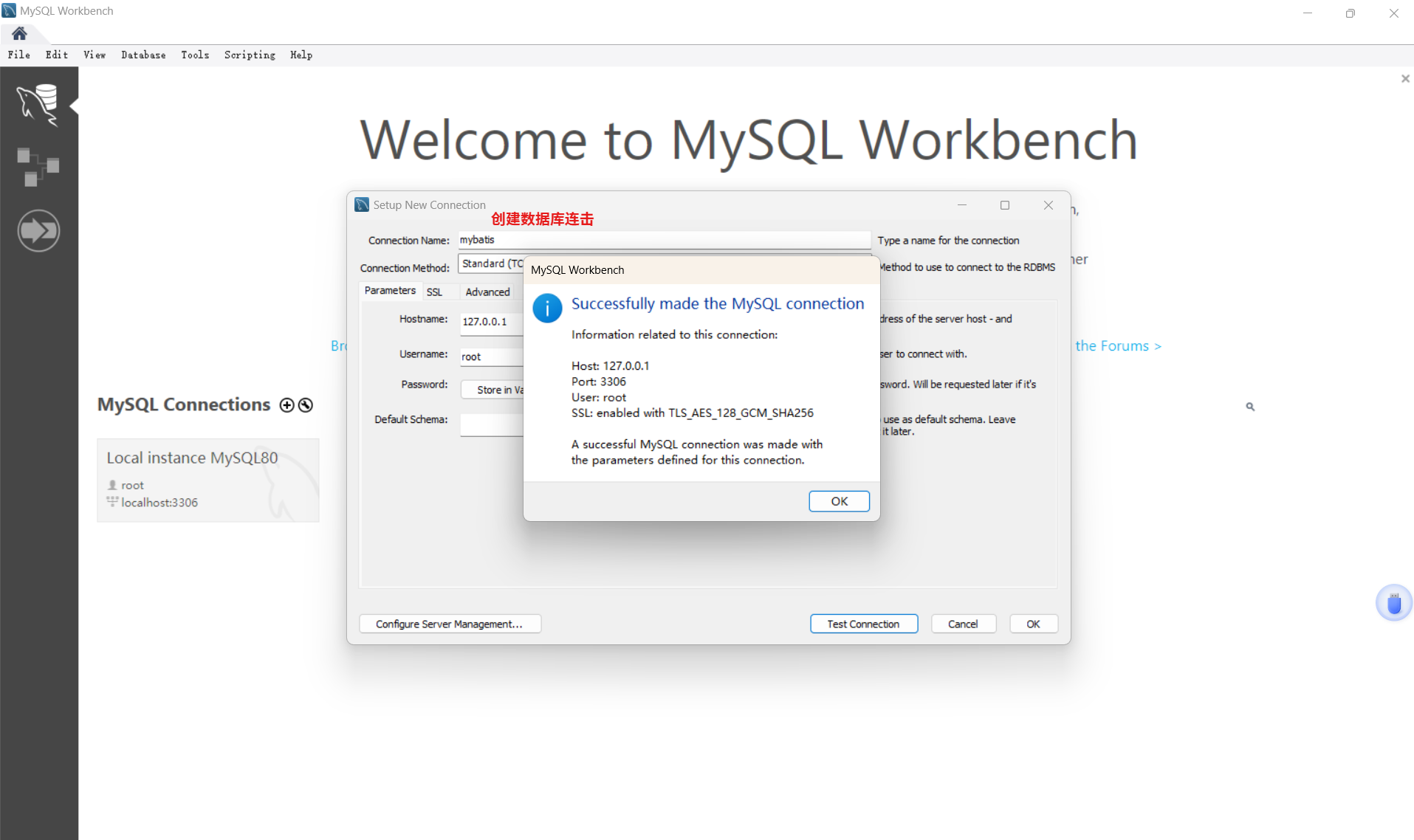Image resolution: width=1414 pixels, height=840 pixels.
Task: Open the Local instance MySQL80 connection tile
Action: [208, 481]
